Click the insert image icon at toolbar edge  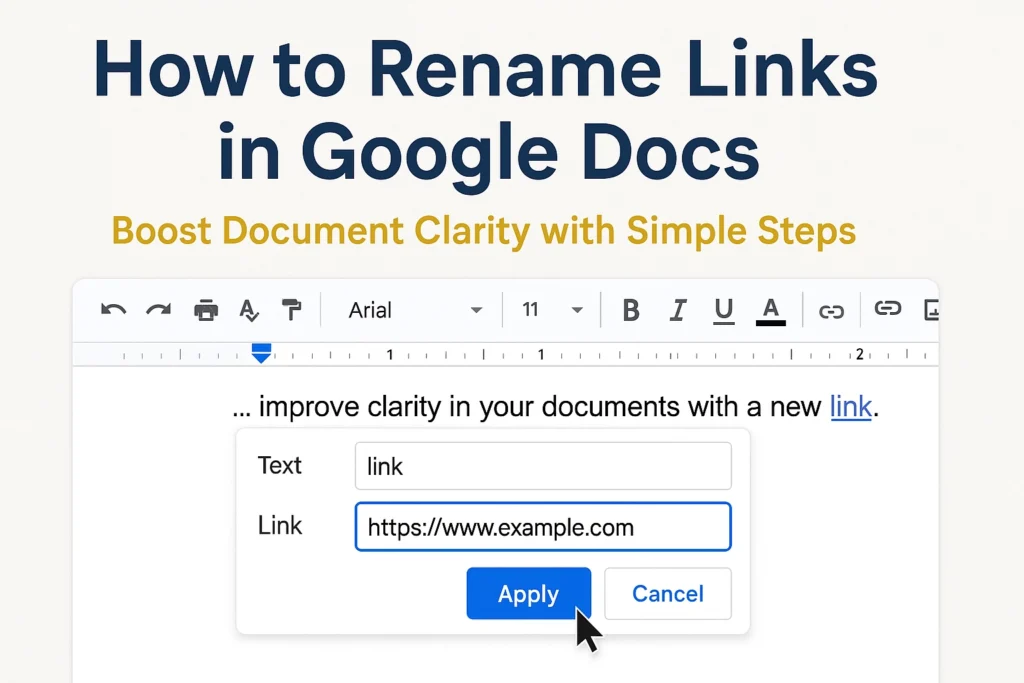pyautogui.click(x=931, y=310)
